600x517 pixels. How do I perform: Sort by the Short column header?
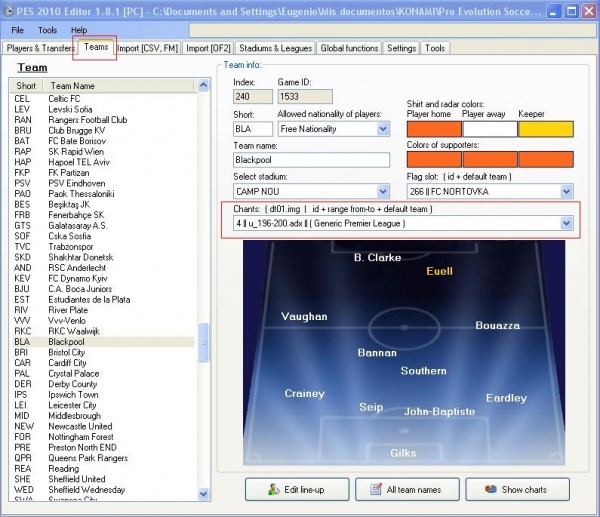tap(26, 86)
